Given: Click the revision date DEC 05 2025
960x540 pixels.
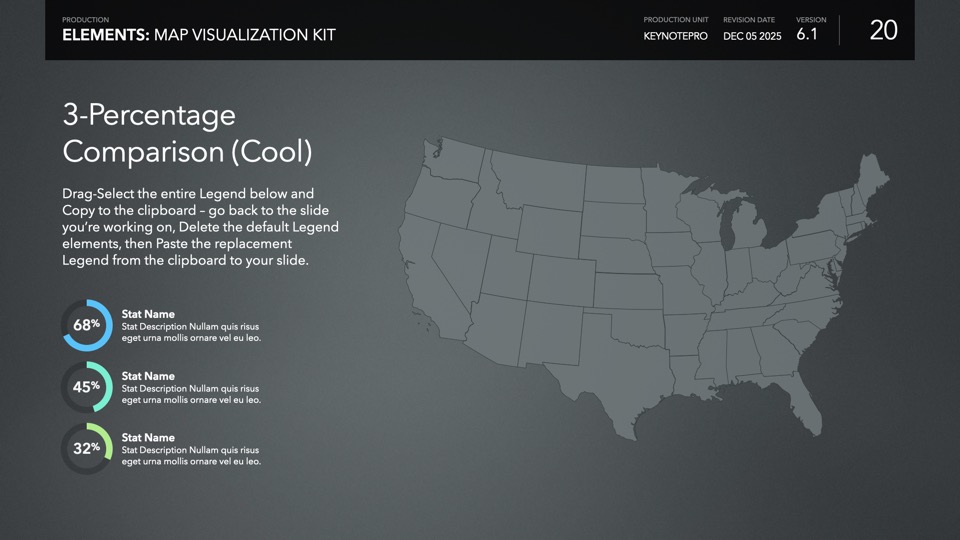Looking at the screenshot, I should pos(752,36).
